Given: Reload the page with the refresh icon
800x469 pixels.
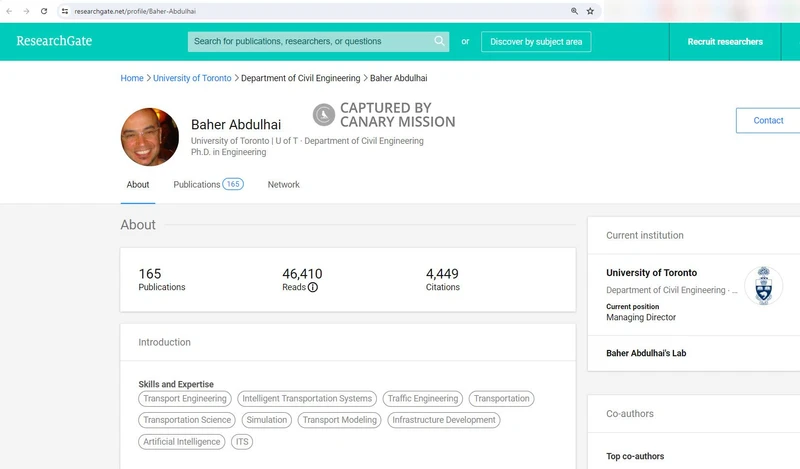Looking at the screenshot, I should click(44, 11).
